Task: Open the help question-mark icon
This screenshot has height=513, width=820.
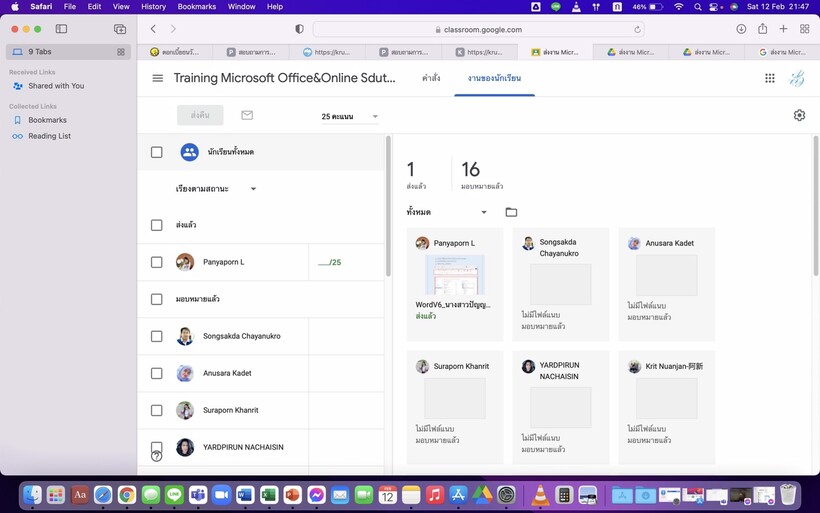Action: [x=156, y=456]
